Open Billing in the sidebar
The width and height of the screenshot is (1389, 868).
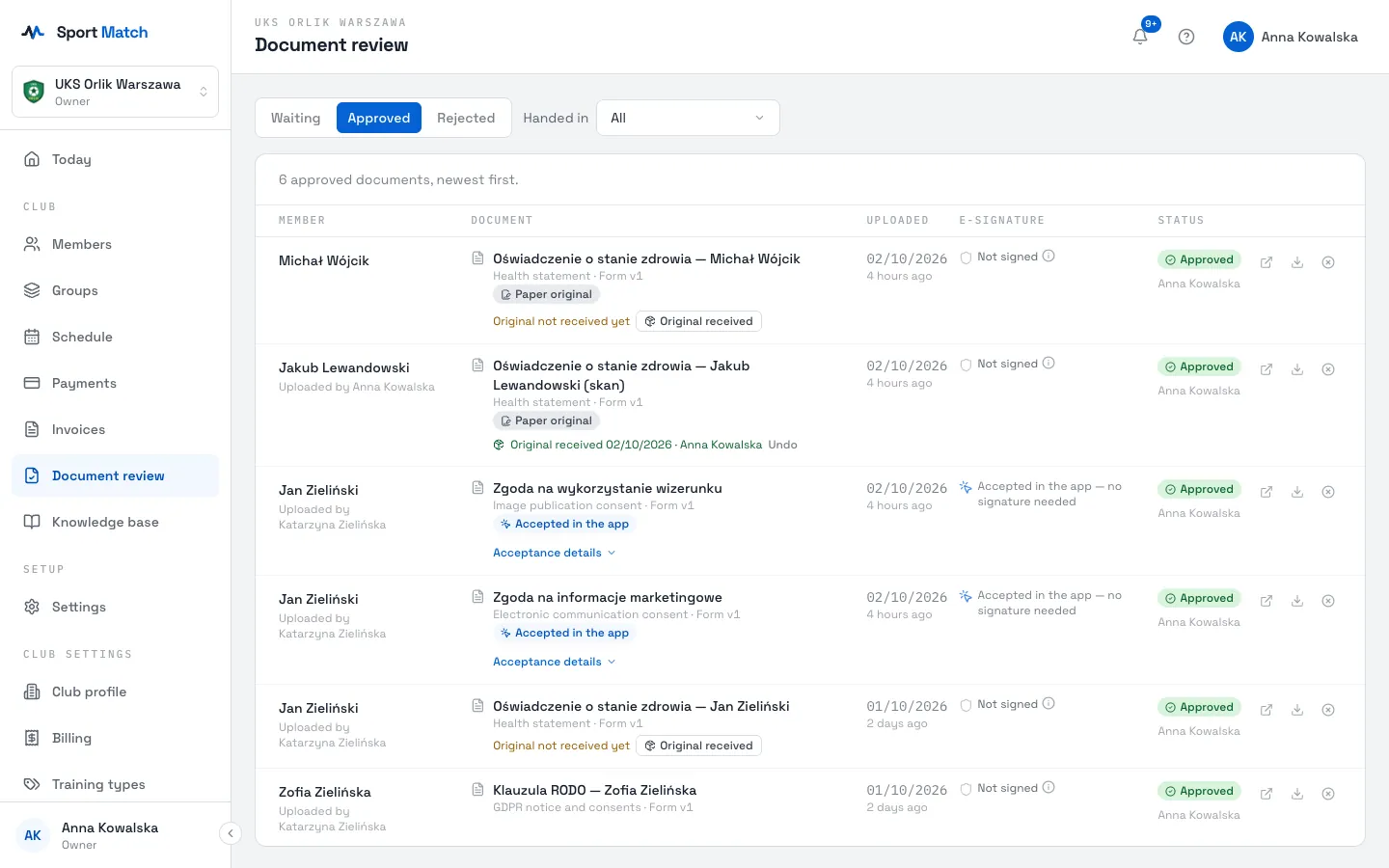[x=115, y=738]
